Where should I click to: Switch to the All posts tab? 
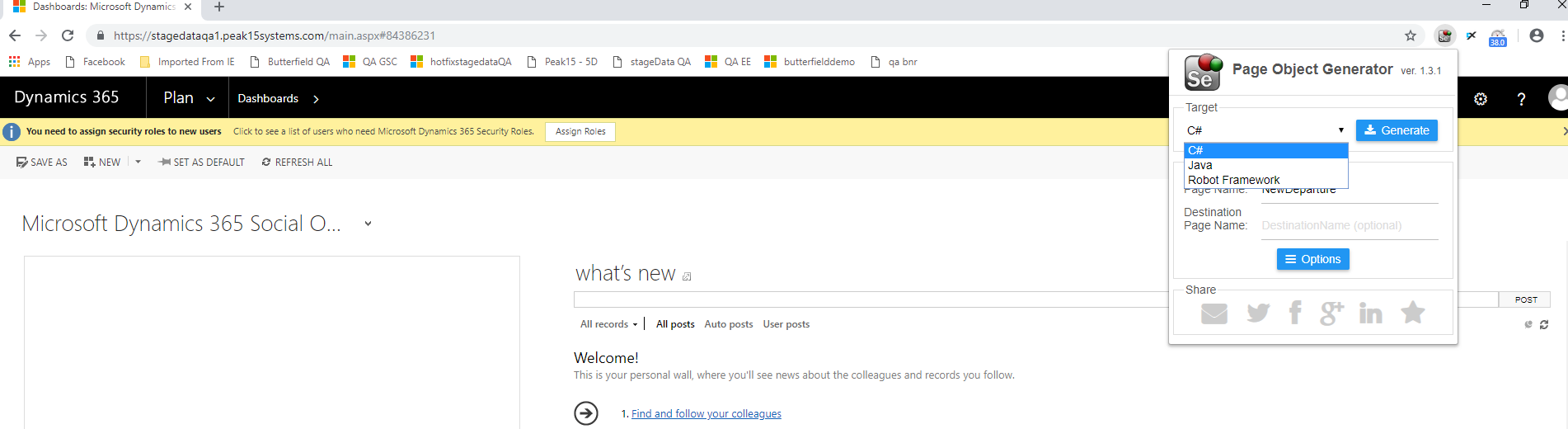pos(675,324)
